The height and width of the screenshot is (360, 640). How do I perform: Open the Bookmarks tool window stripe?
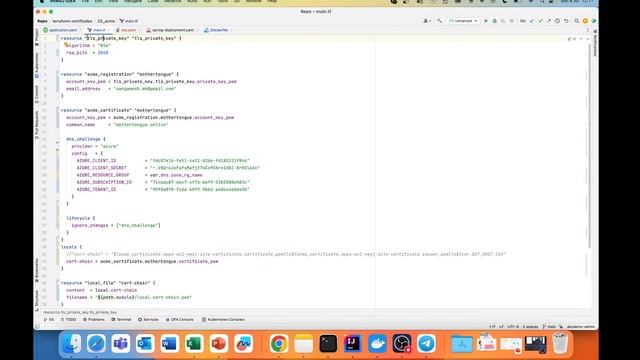(37, 270)
